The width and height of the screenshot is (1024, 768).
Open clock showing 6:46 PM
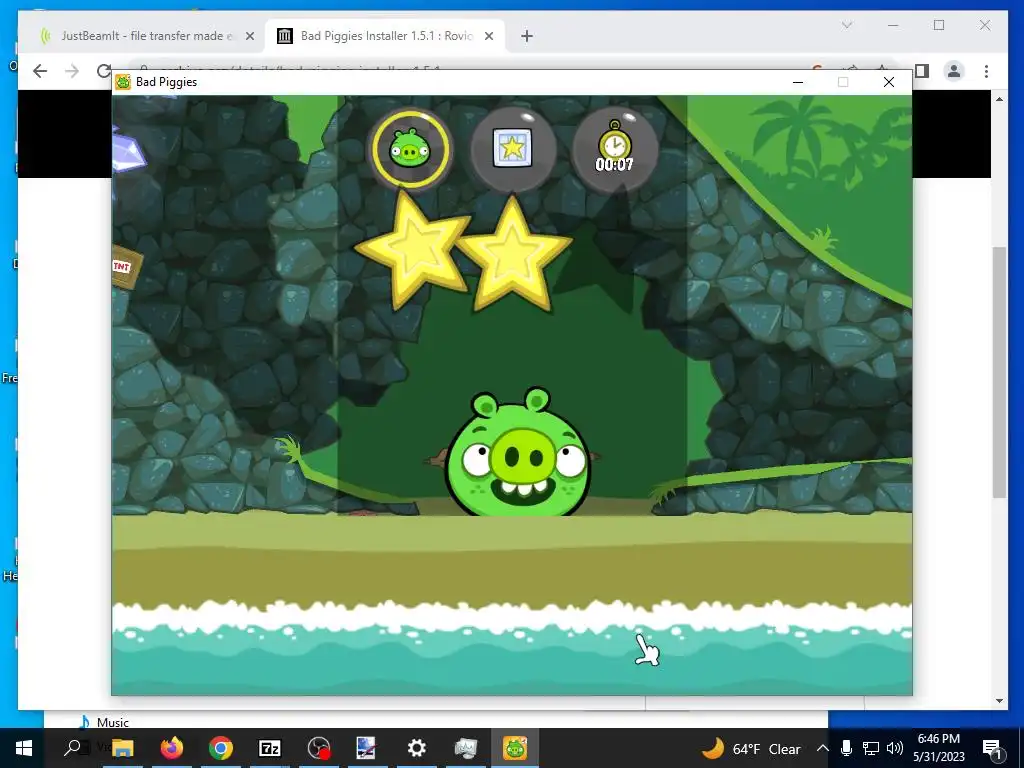click(x=938, y=748)
